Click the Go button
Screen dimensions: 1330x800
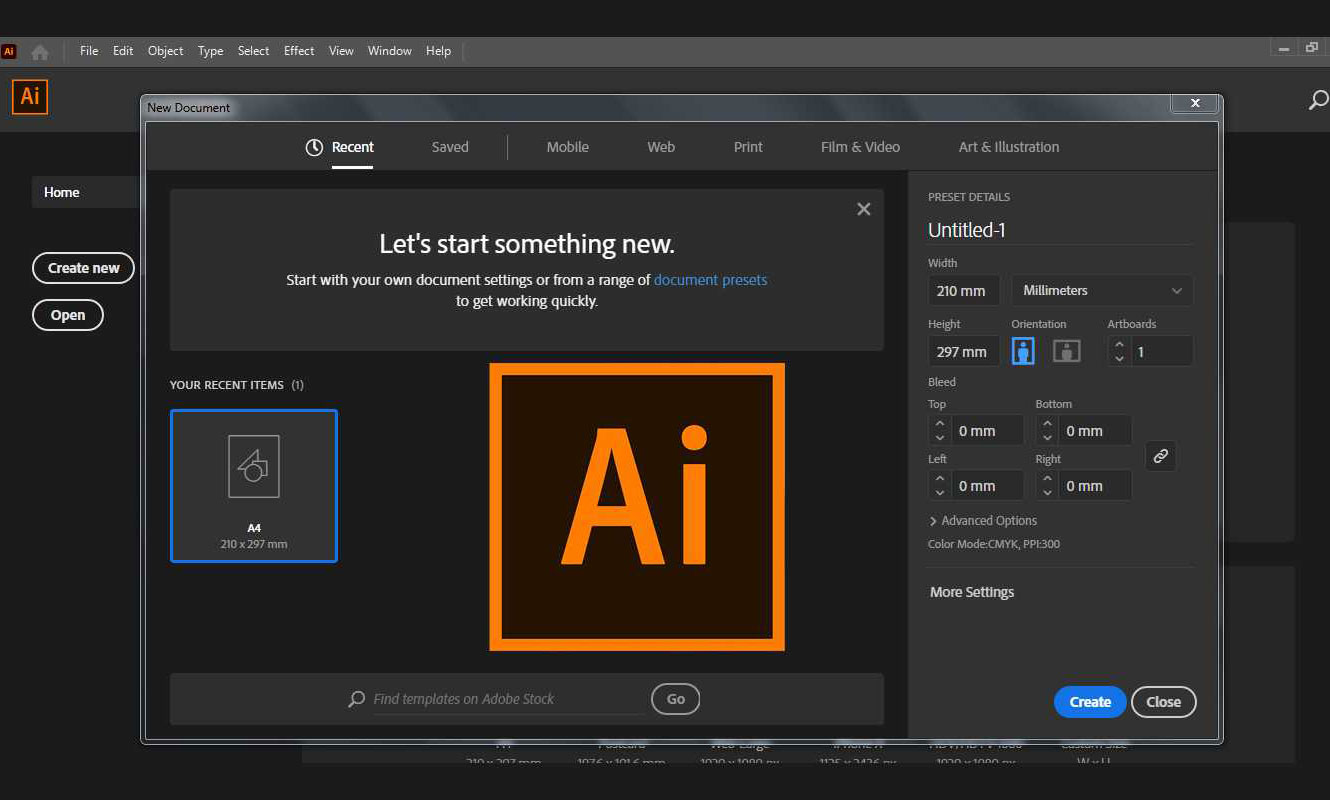click(x=676, y=699)
